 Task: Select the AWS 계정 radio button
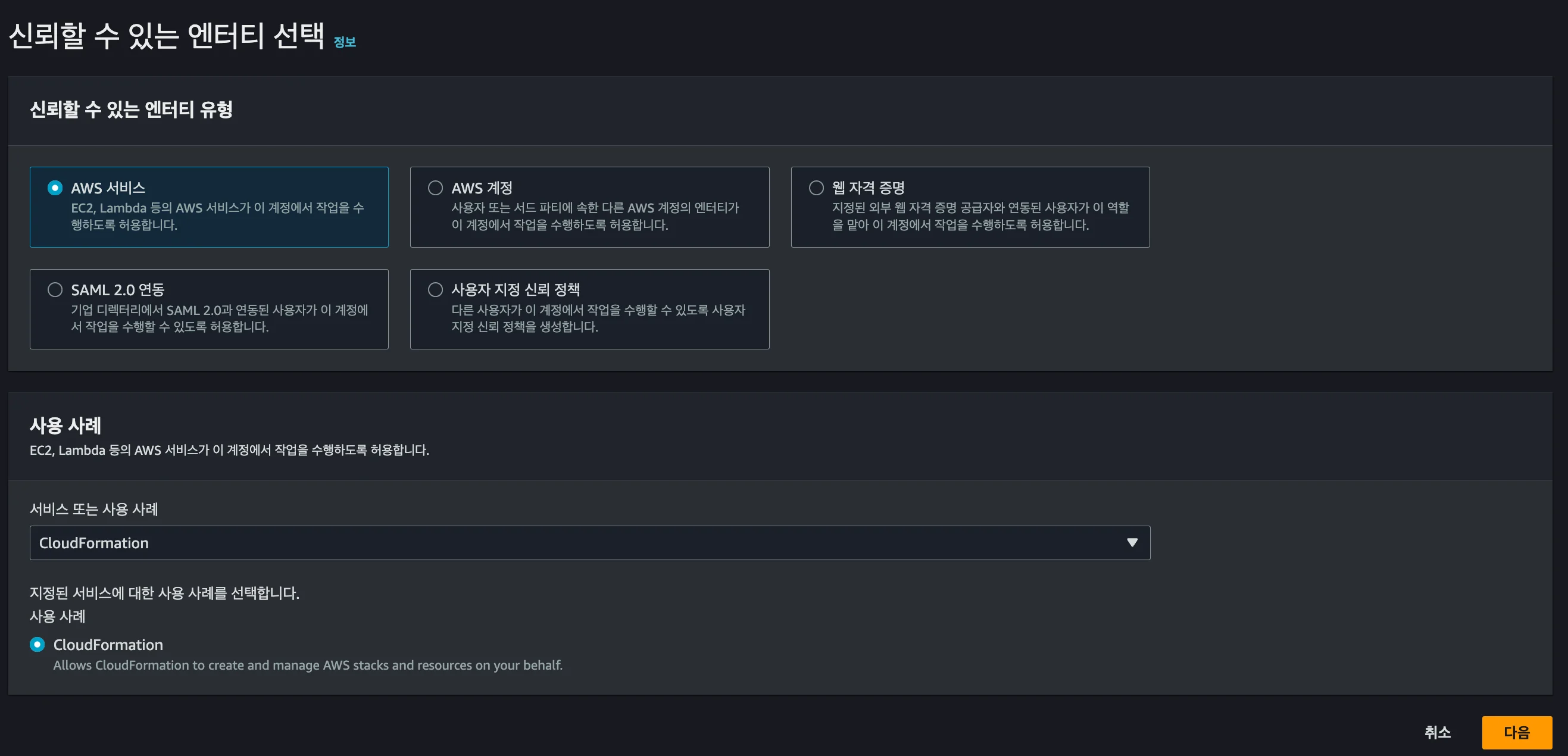click(435, 188)
